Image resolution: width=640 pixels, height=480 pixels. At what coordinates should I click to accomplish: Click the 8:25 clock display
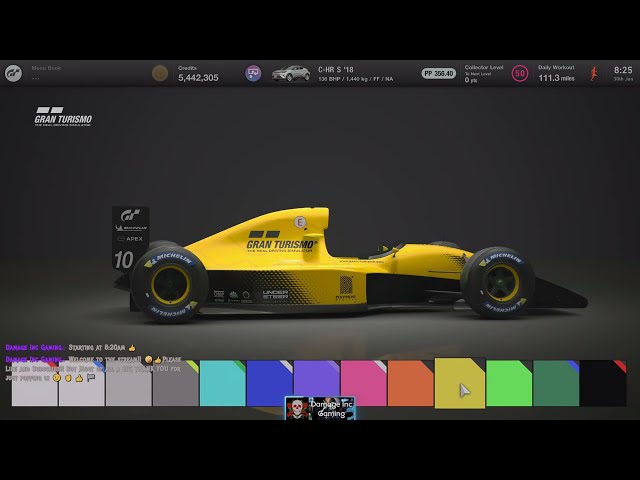pos(623,70)
